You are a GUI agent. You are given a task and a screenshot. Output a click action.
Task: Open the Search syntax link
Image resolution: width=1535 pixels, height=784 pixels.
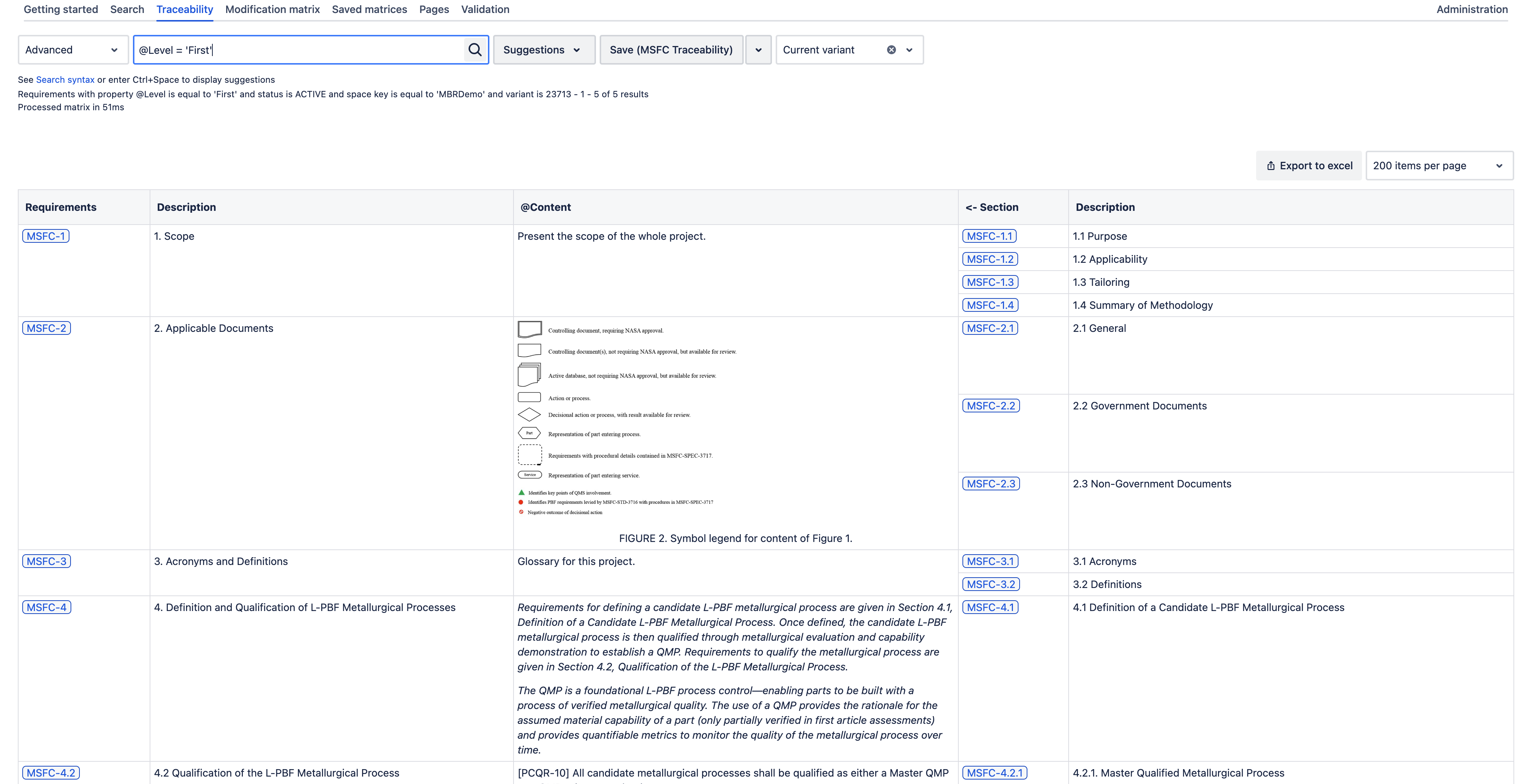click(65, 80)
